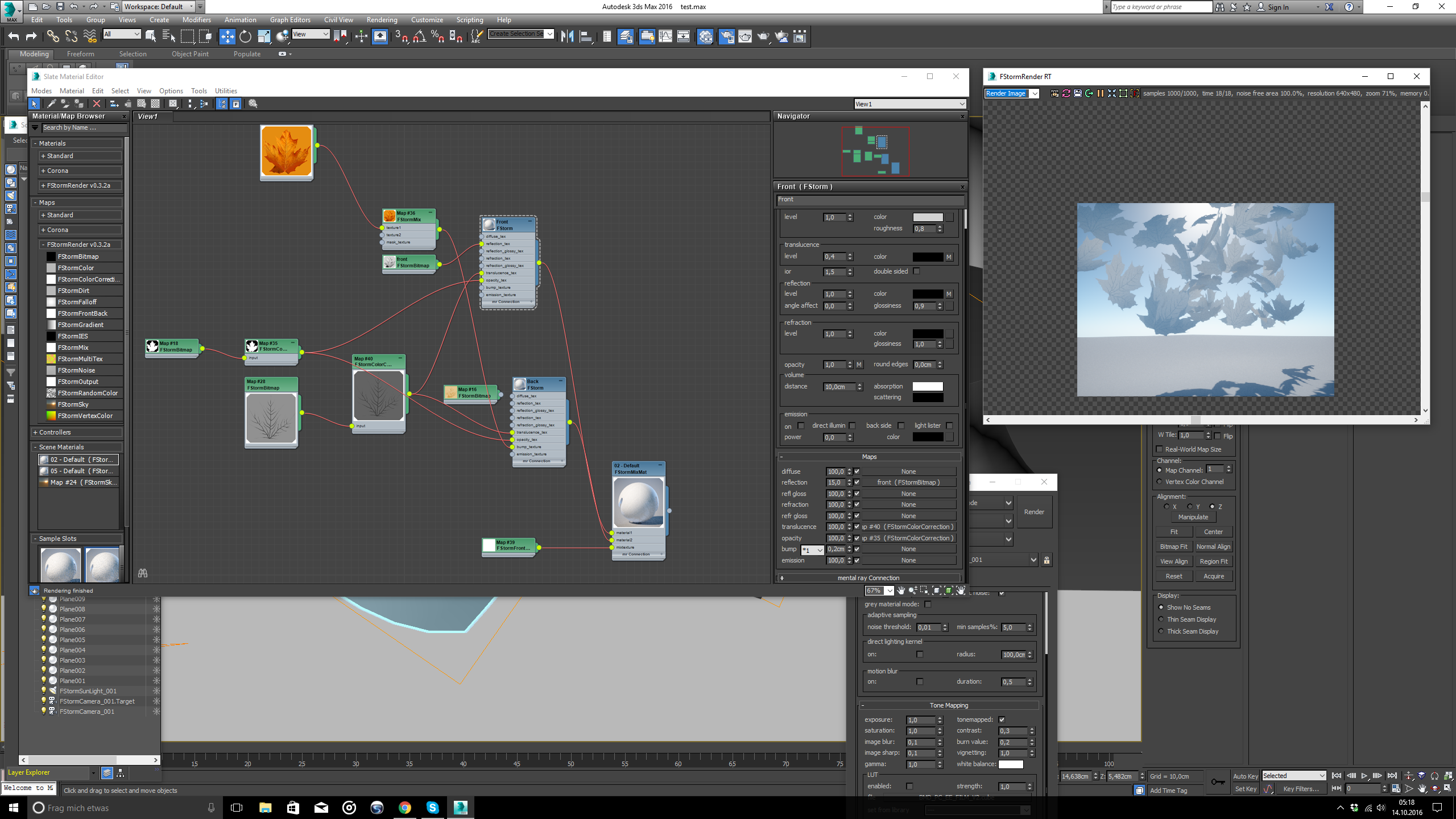
Task: Switch to the Freeform ribbon tab
Action: (x=81, y=54)
